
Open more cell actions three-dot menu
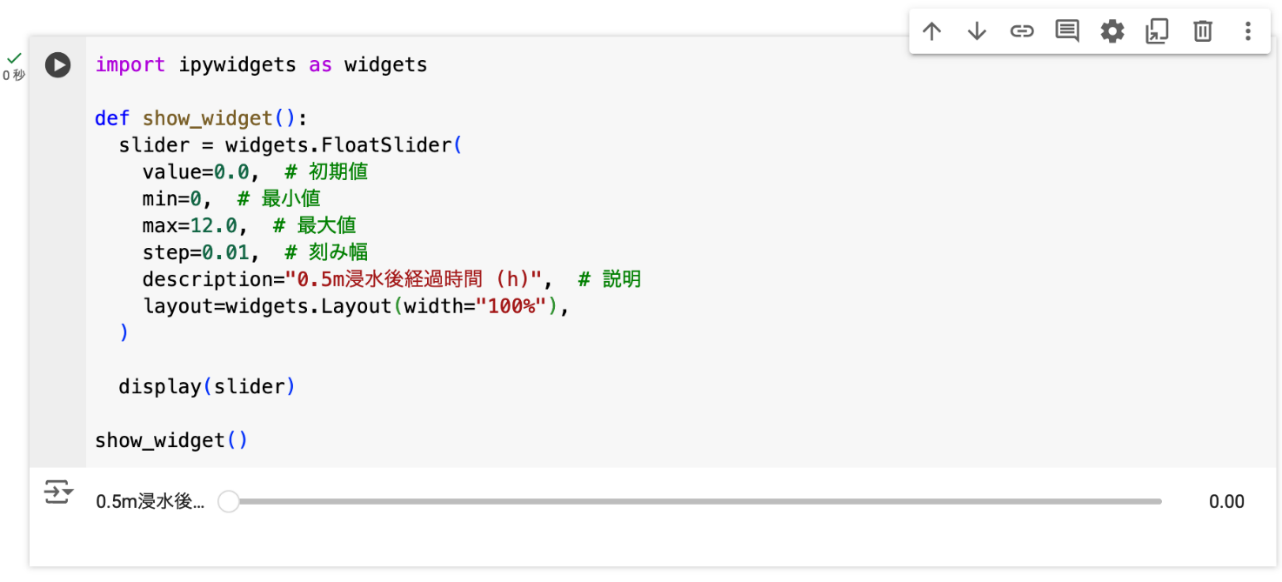pos(1247,32)
